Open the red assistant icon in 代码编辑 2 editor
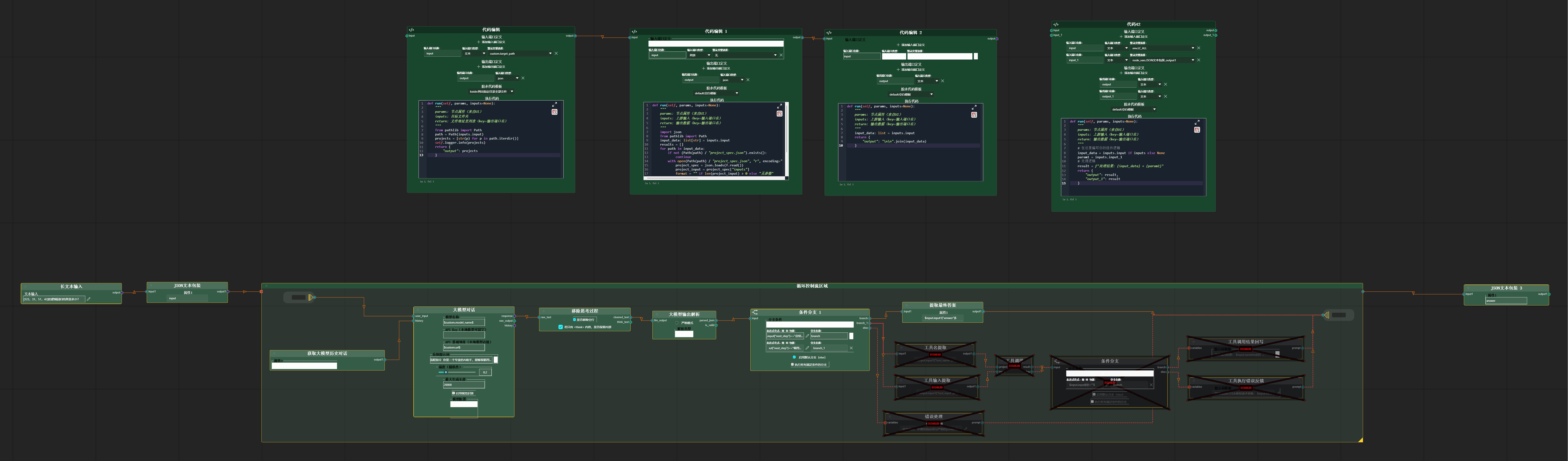The image size is (1568, 461). point(975,115)
